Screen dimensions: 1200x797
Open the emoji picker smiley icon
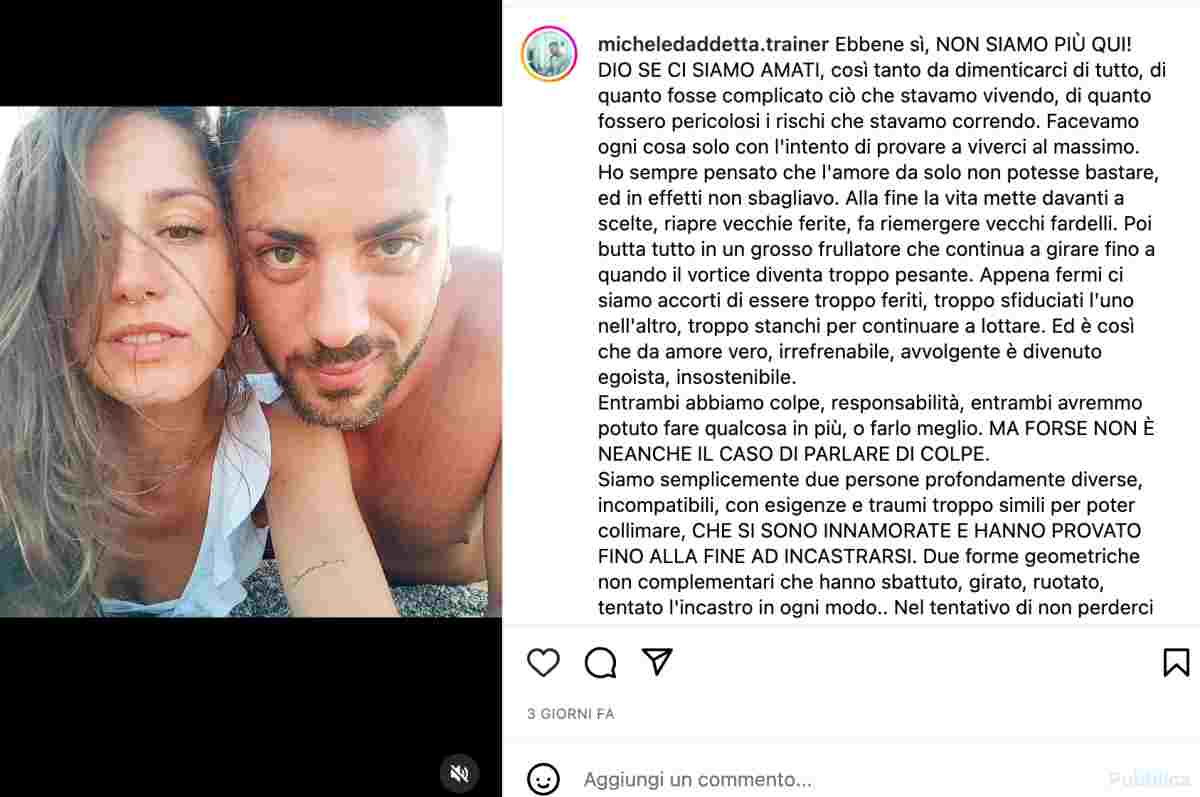tap(543, 779)
